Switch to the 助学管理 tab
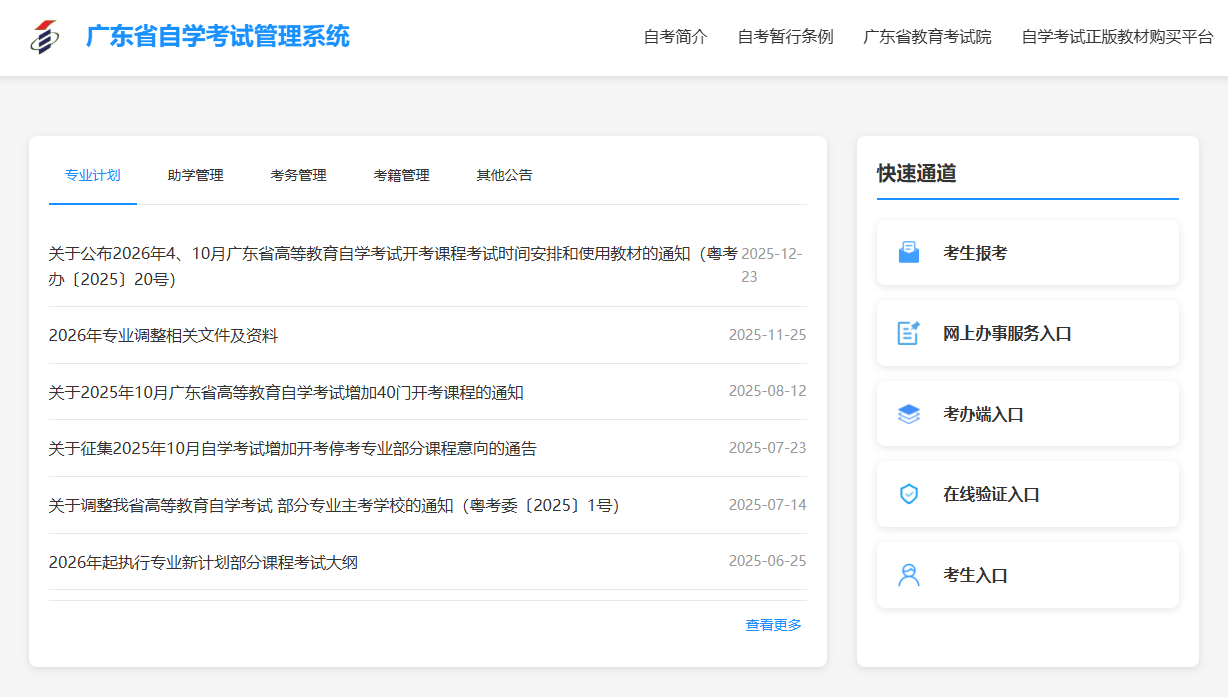Screen dimensions: 1228x699 pyautogui.click(x=195, y=175)
